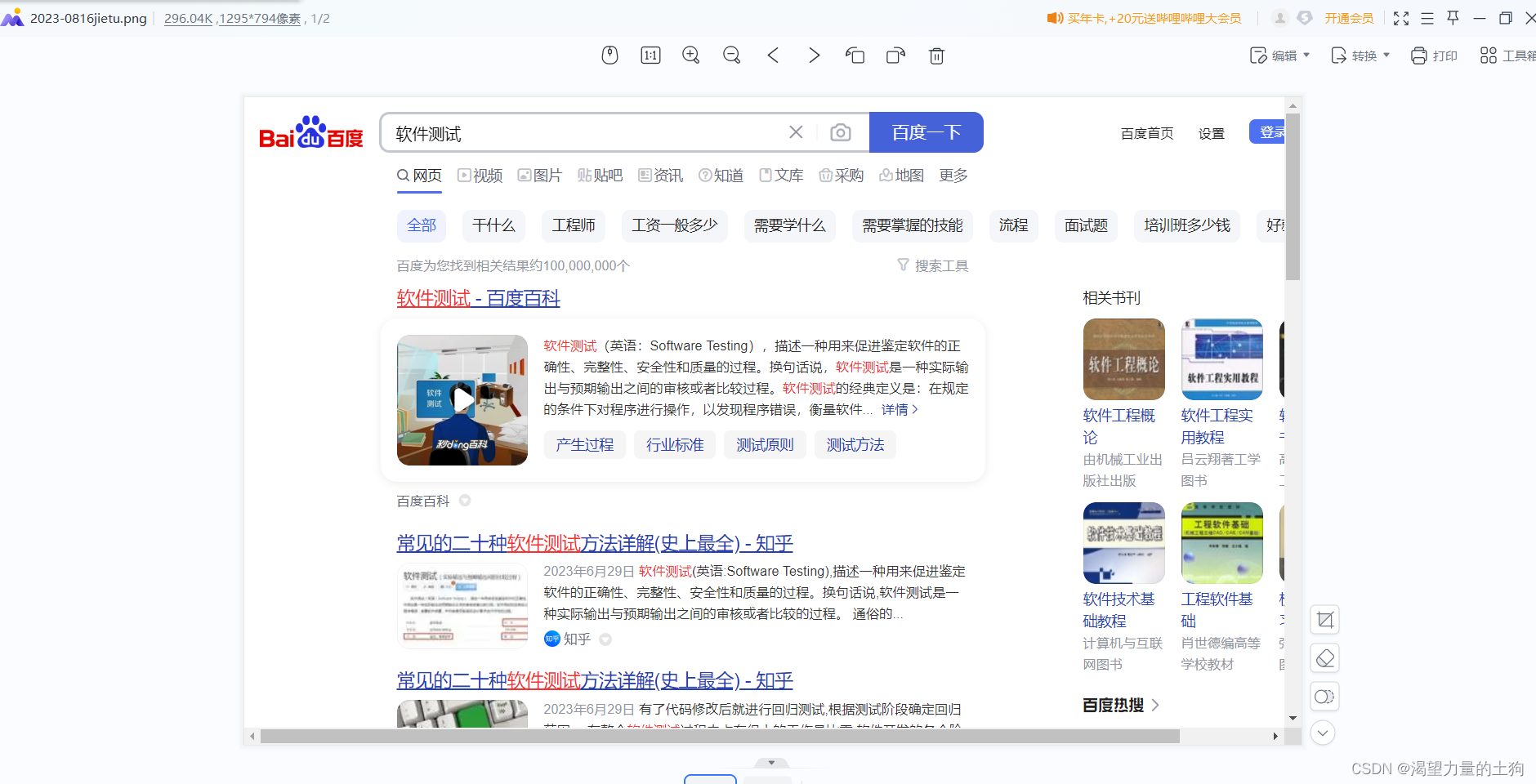Expand the 百度热搜 chevron
This screenshot has width=1536, height=784.
pos(1155,705)
